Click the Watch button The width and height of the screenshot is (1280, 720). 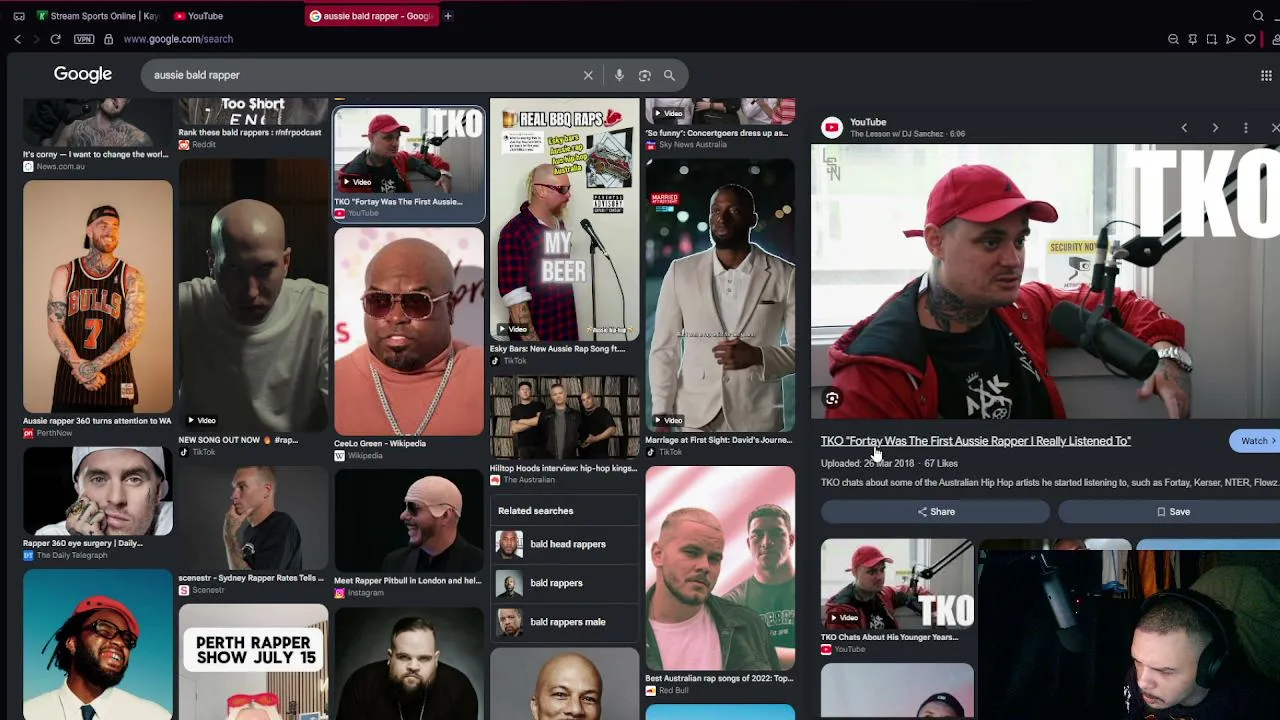(1254, 441)
